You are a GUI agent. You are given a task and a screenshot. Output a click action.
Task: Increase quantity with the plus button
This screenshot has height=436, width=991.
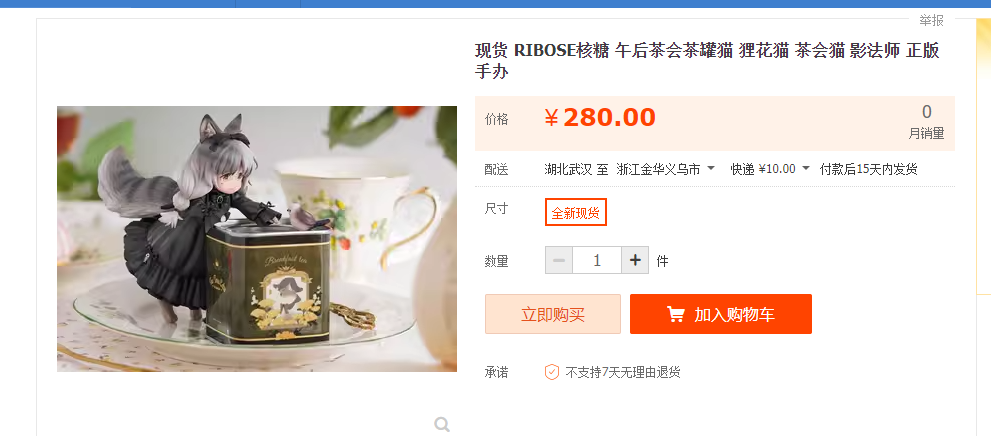click(x=635, y=260)
